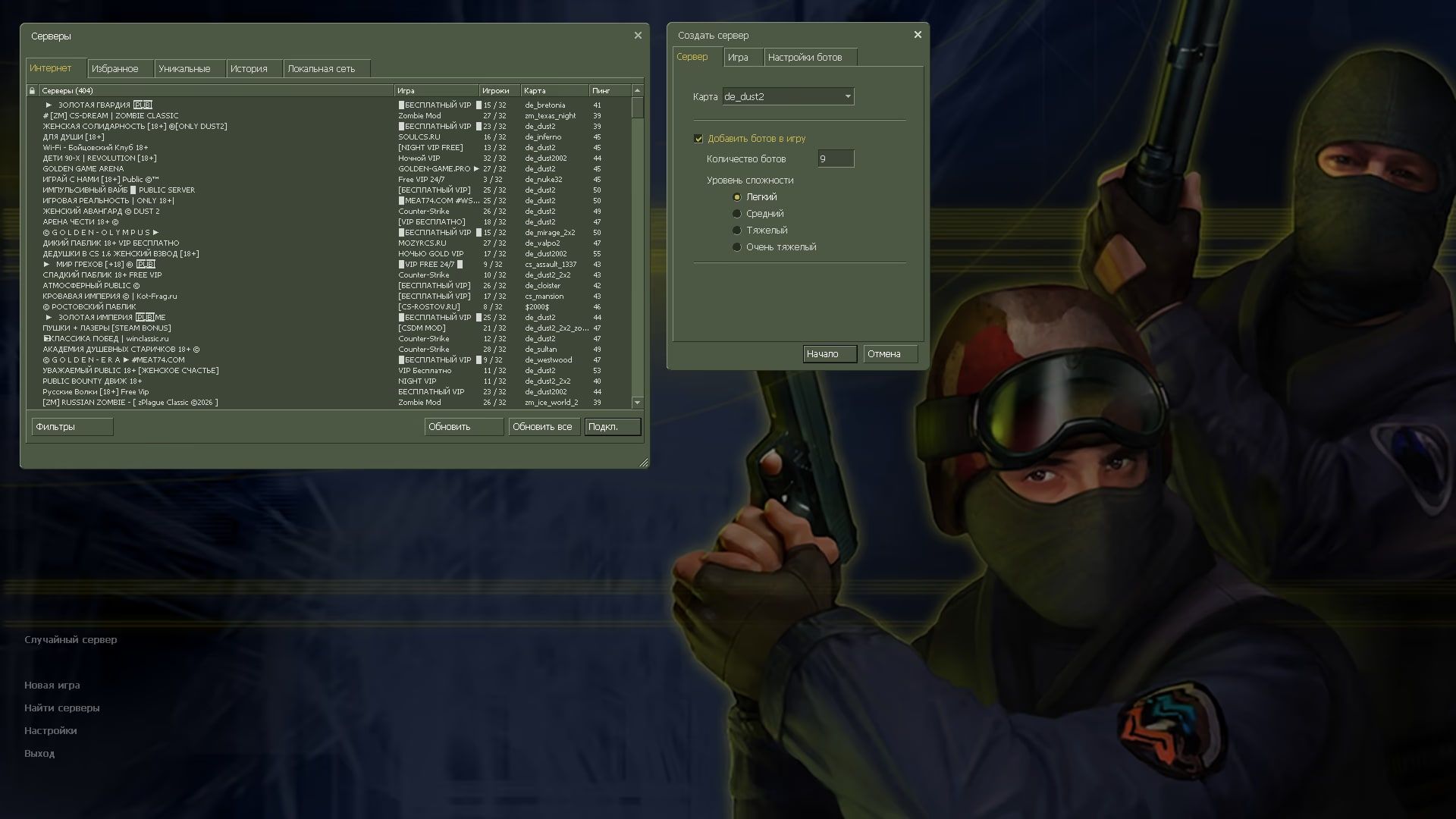Close the Создать сервер dialog
1456x819 pixels.
click(918, 34)
